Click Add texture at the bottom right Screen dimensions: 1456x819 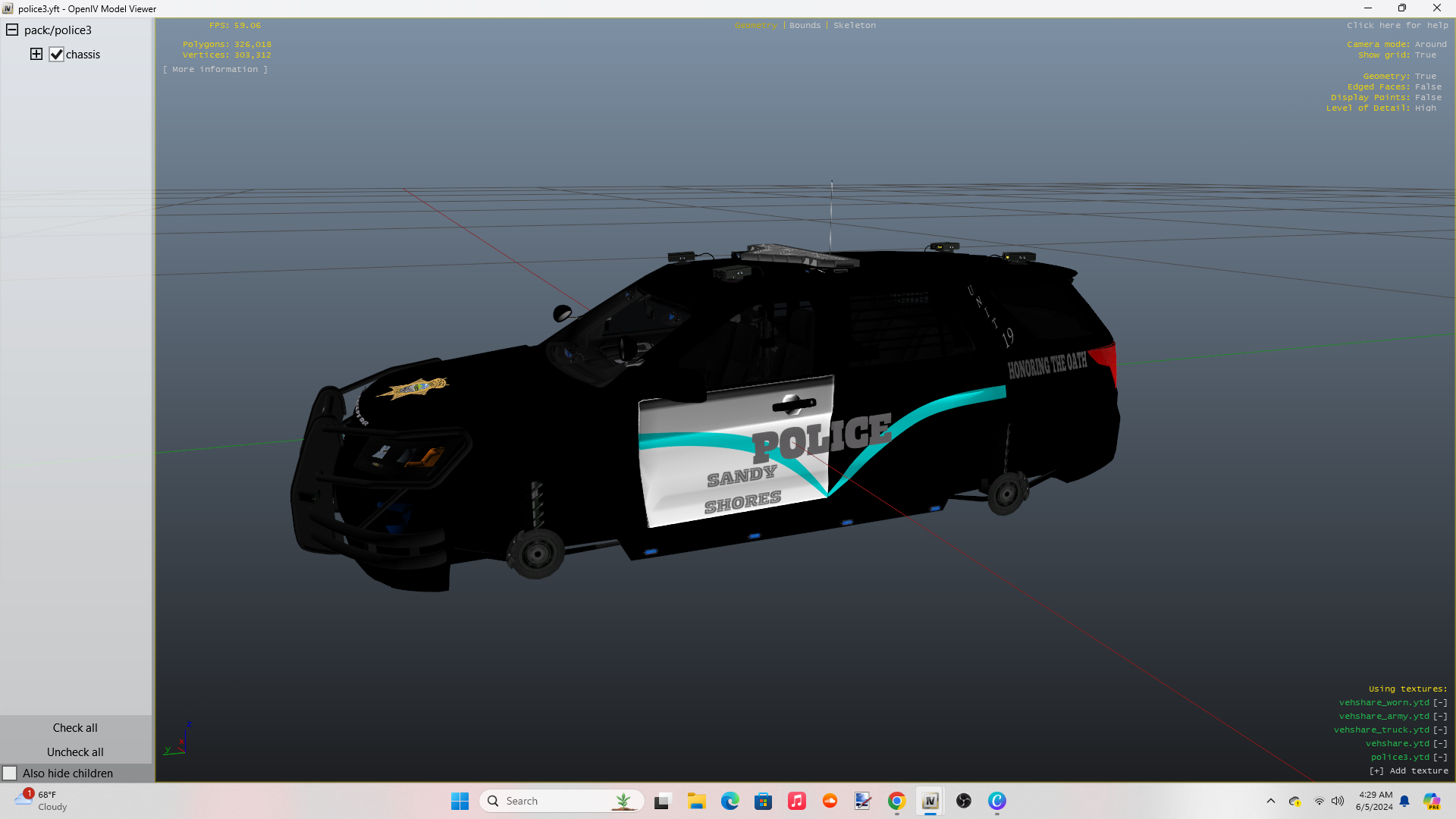point(1409,771)
